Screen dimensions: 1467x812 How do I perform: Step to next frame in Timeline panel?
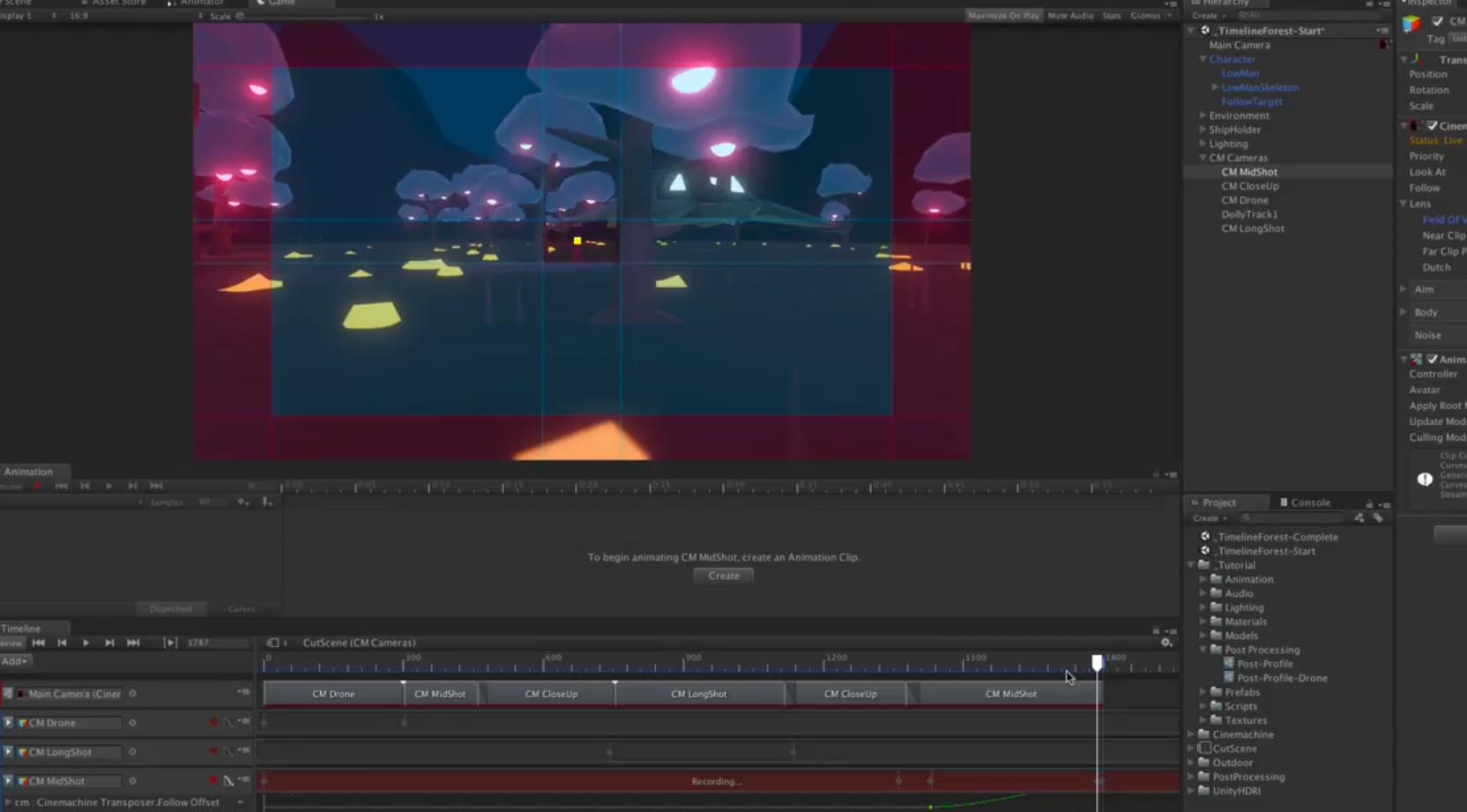point(109,643)
